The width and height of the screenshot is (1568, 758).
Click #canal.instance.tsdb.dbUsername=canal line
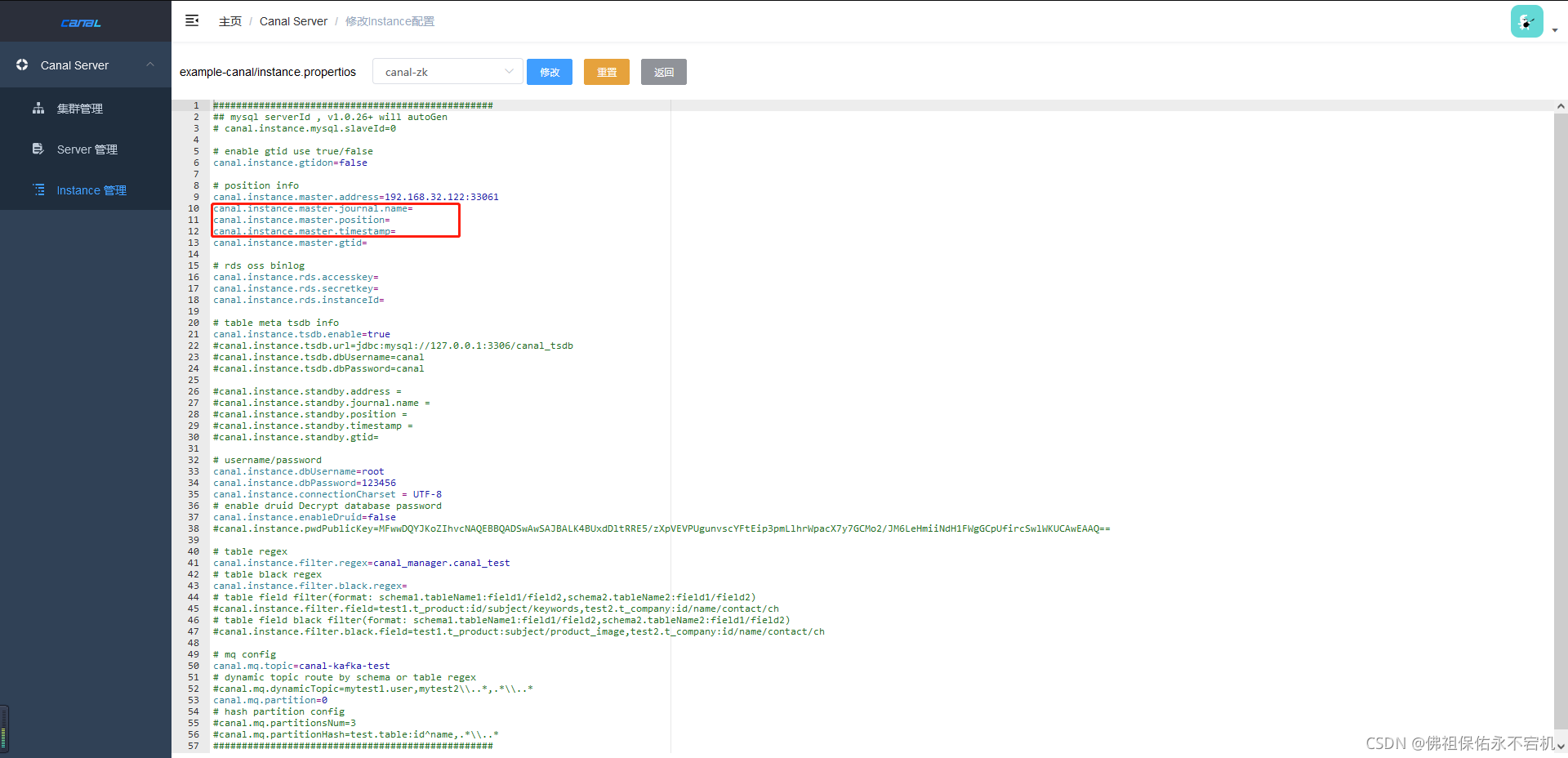click(318, 357)
